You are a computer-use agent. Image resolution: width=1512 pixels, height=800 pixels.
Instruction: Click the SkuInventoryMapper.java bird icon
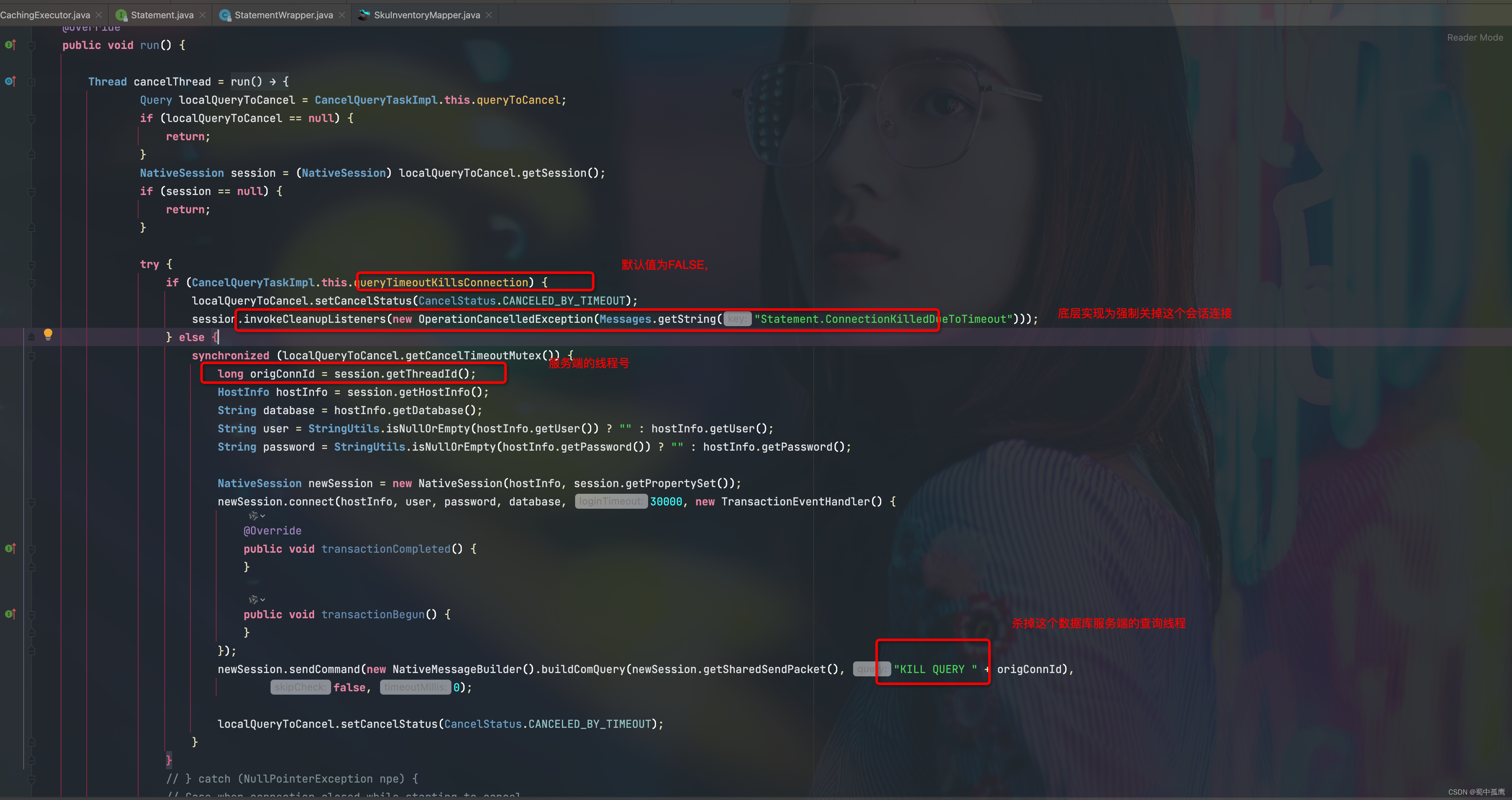[364, 15]
